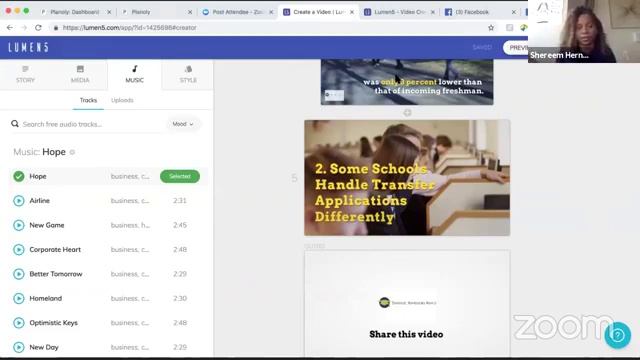Switch to Planoly Dashboard browser tab
The width and height of the screenshot is (640, 360).
[x=75, y=12]
